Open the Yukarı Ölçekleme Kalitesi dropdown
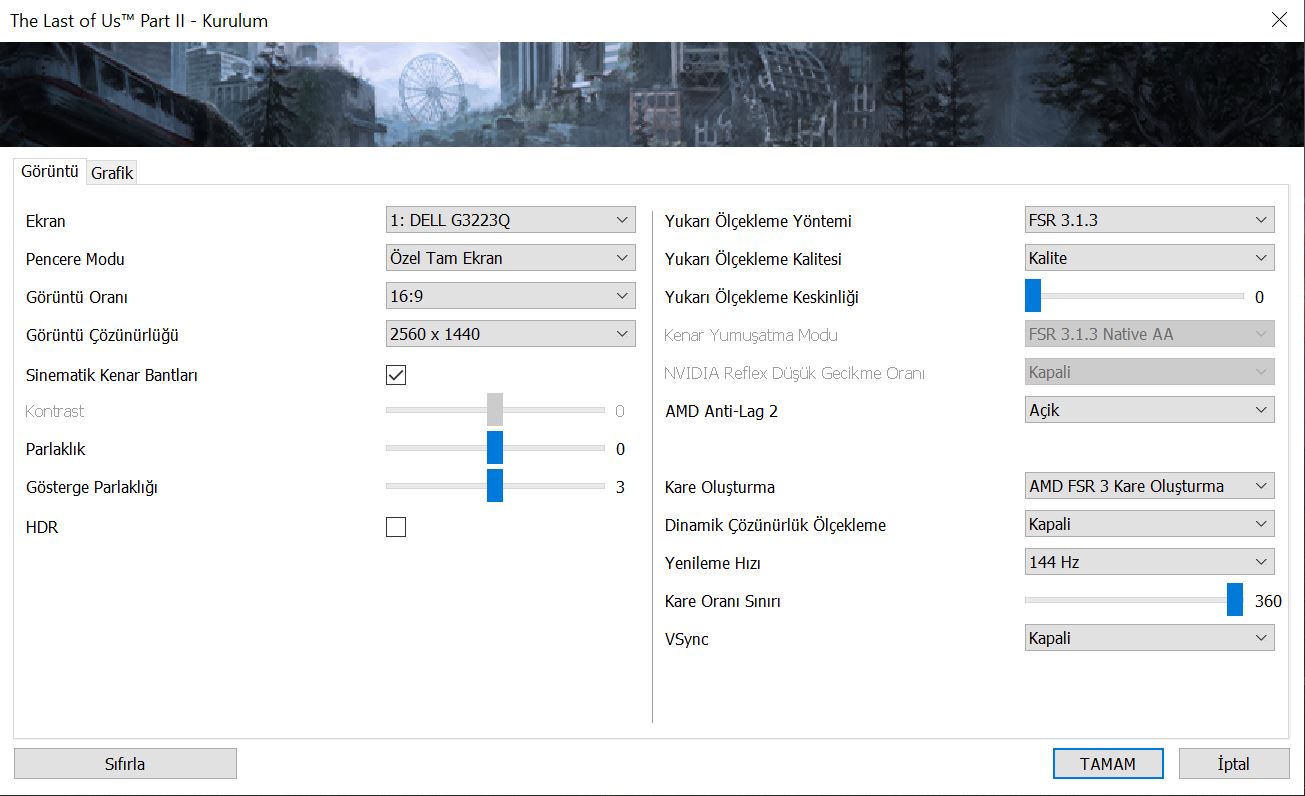1305x796 pixels. (x=1150, y=258)
